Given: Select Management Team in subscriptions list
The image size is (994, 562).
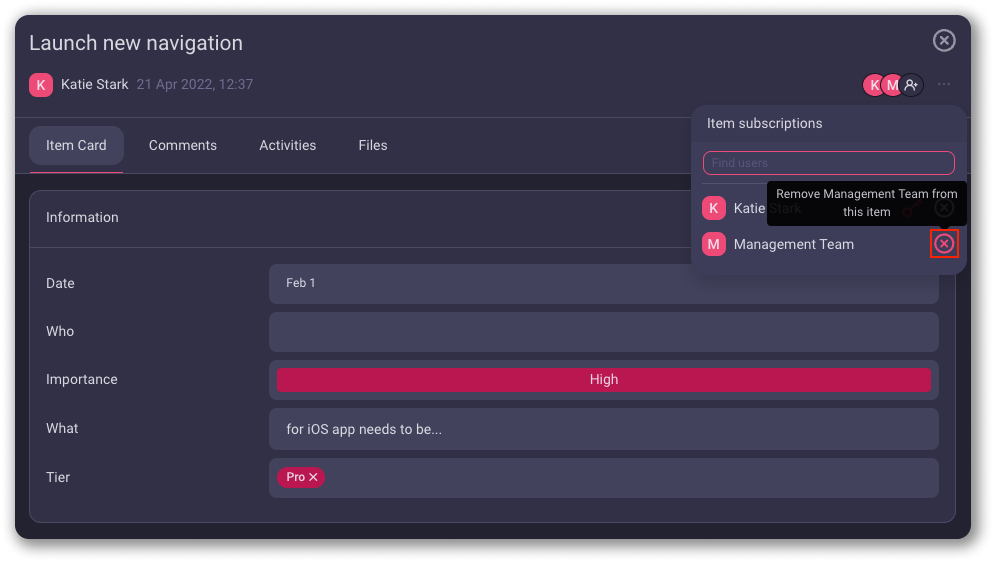Looking at the screenshot, I should pyautogui.click(x=793, y=244).
